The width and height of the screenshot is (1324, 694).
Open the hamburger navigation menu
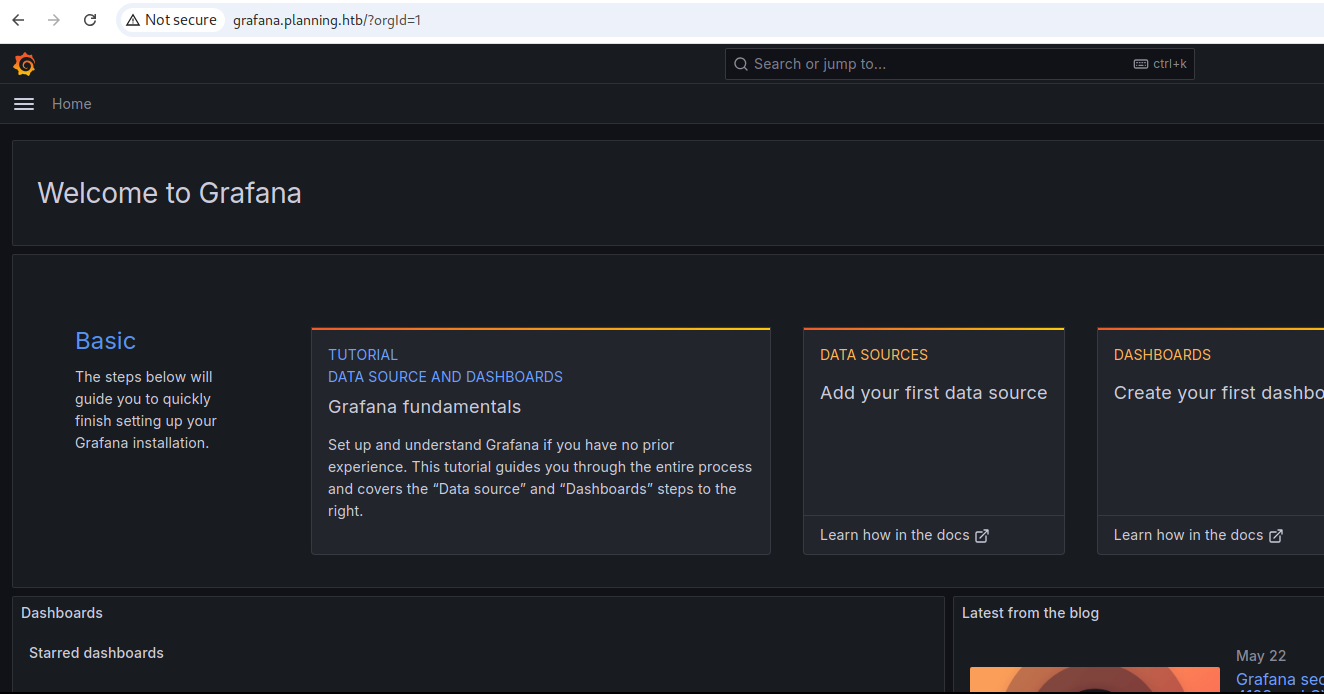tap(24, 104)
